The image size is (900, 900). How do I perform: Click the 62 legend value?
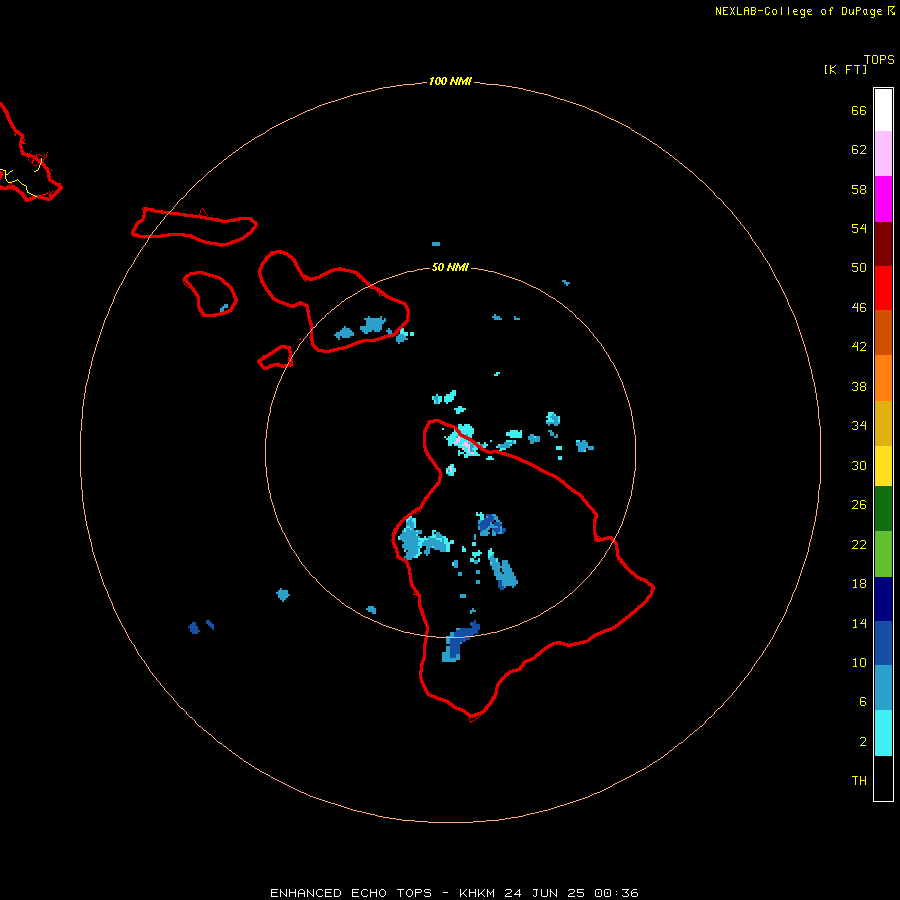point(859,150)
